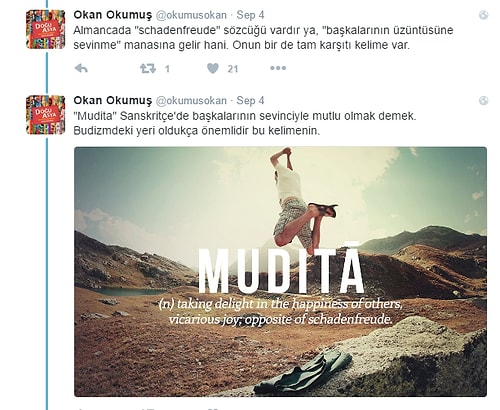Enlarge the Mudita image
This screenshot has height=410, width=500.
click(x=280, y=272)
